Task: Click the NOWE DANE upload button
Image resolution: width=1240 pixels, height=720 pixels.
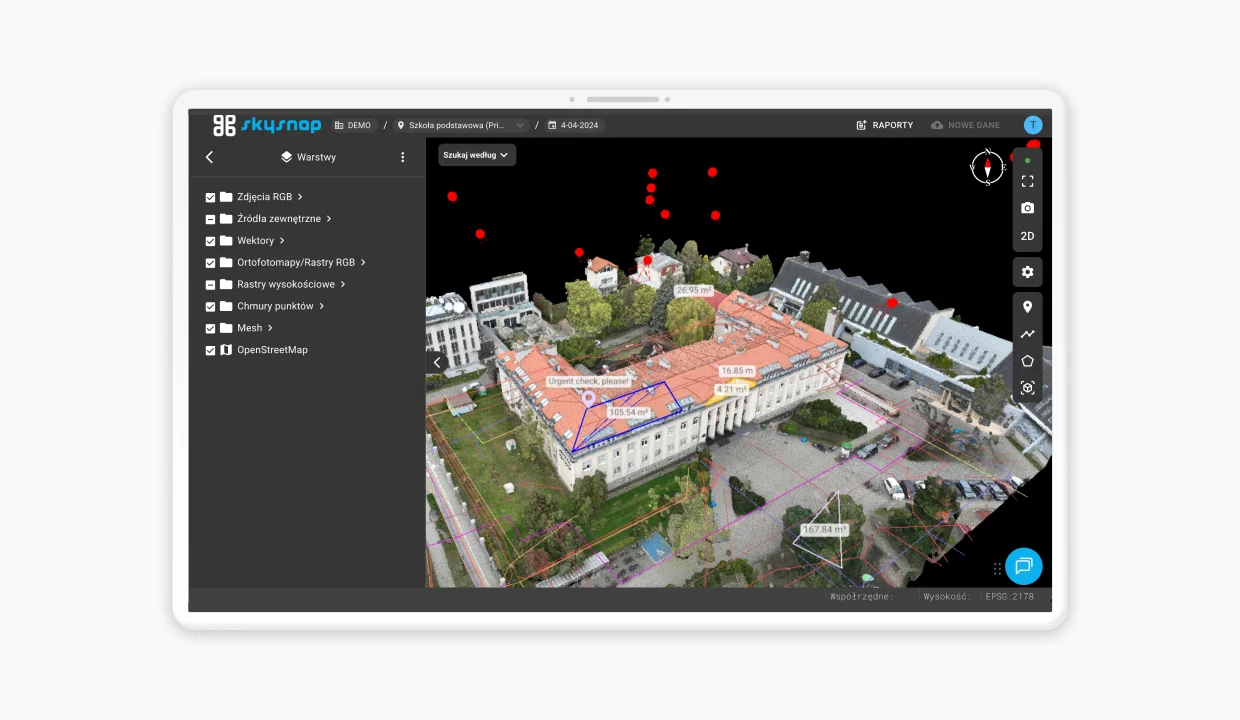Action: pos(965,125)
